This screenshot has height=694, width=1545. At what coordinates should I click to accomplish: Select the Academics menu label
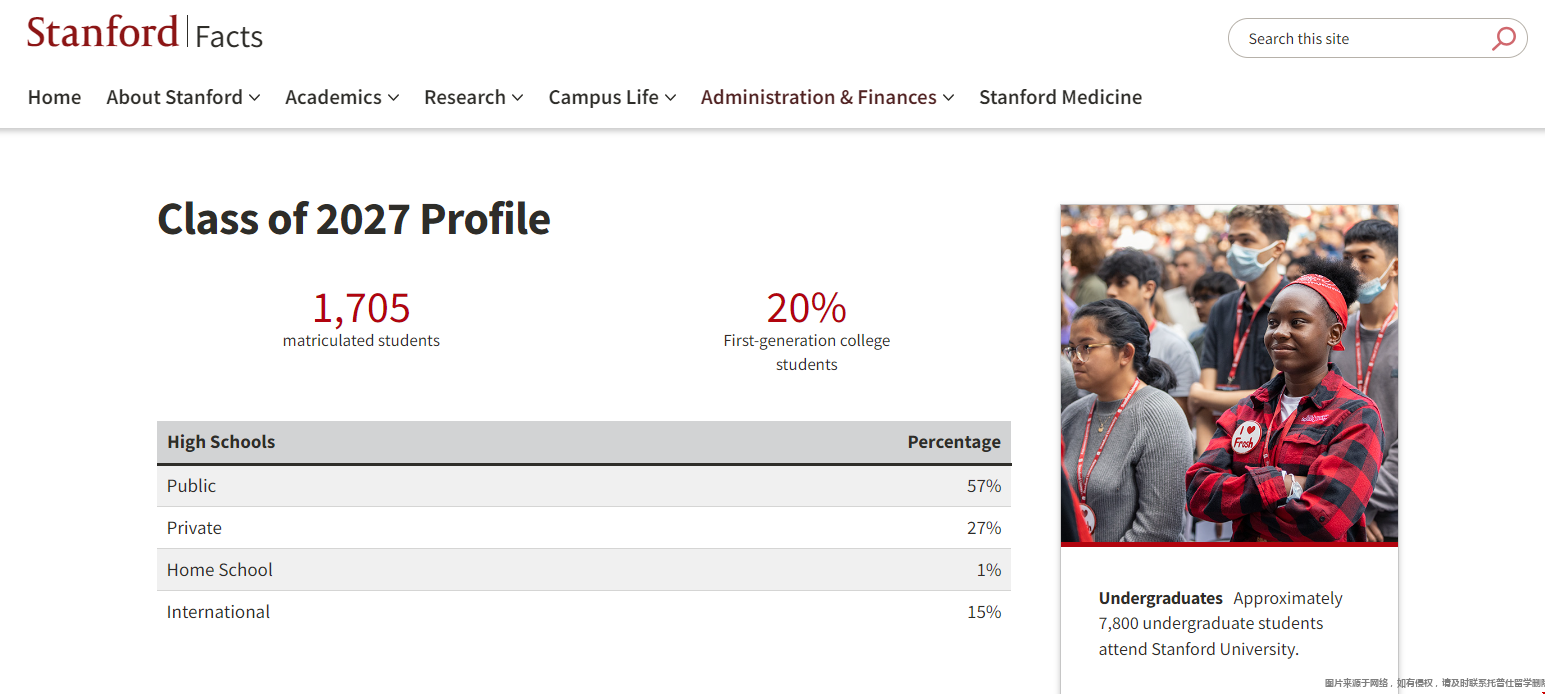point(333,97)
